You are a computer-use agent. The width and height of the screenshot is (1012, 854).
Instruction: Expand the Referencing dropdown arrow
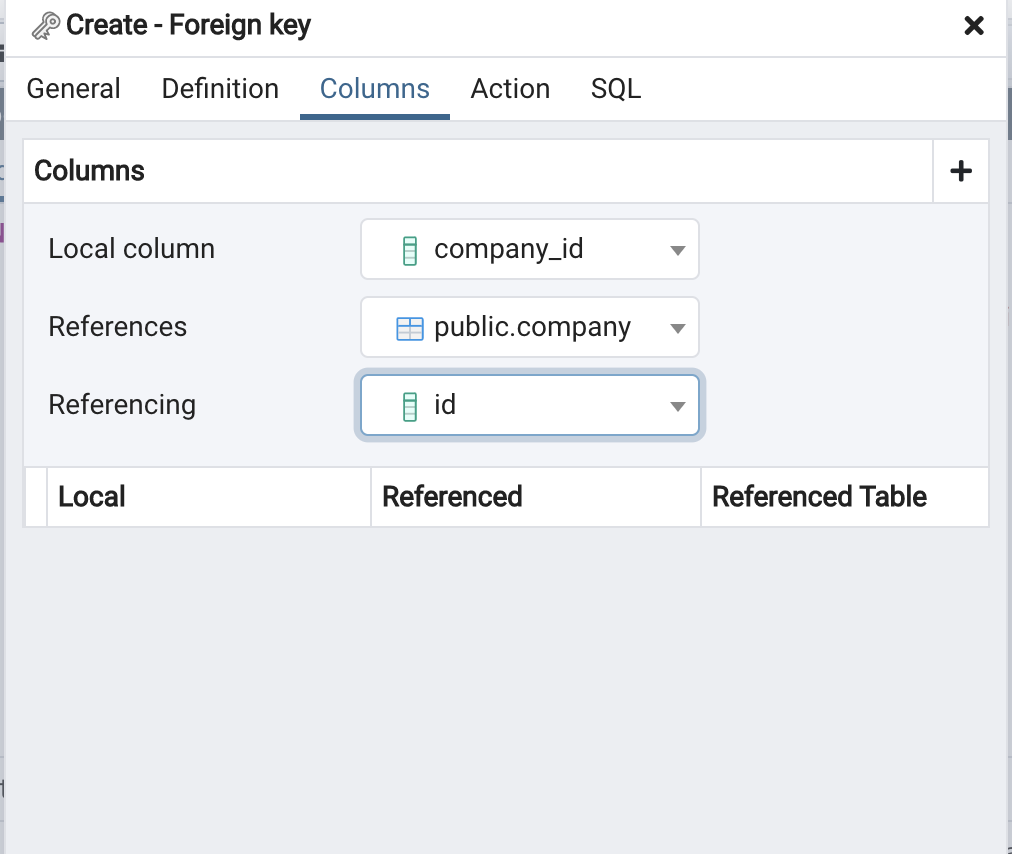tap(677, 406)
